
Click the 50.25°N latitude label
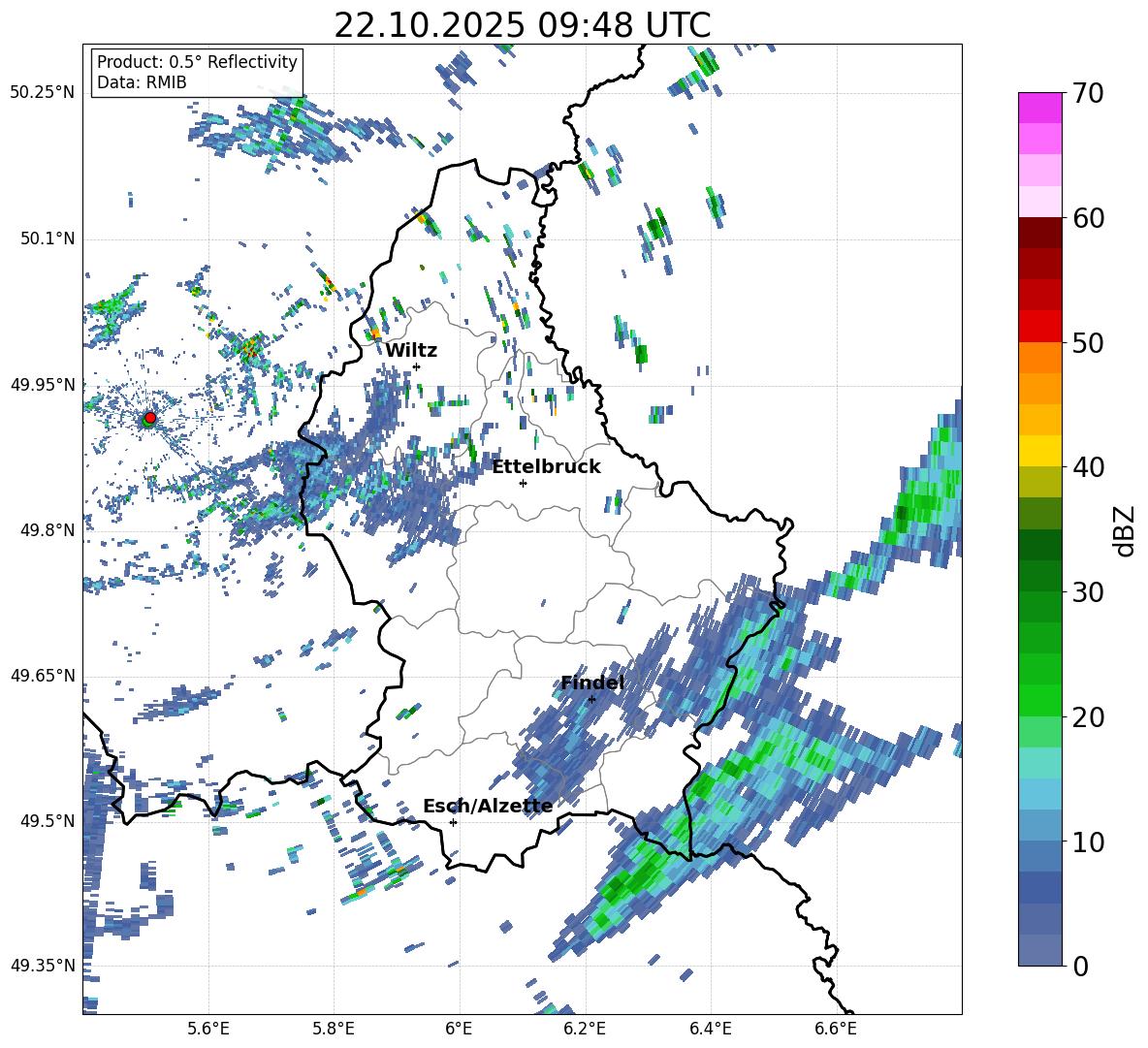click(x=43, y=93)
